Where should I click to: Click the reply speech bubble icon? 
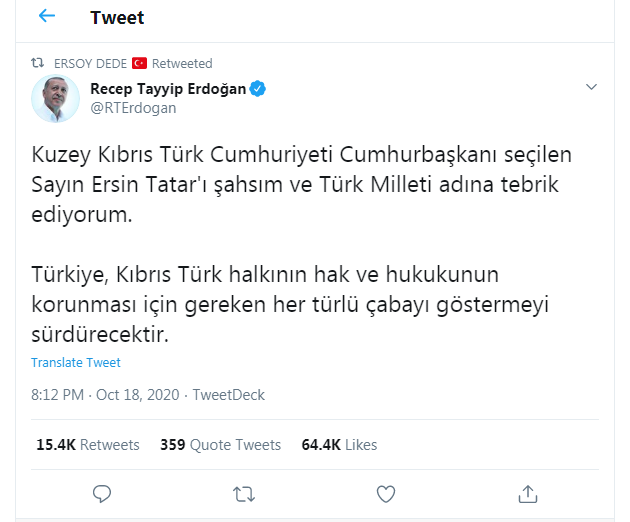pyautogui.click(x=101, y=492)
